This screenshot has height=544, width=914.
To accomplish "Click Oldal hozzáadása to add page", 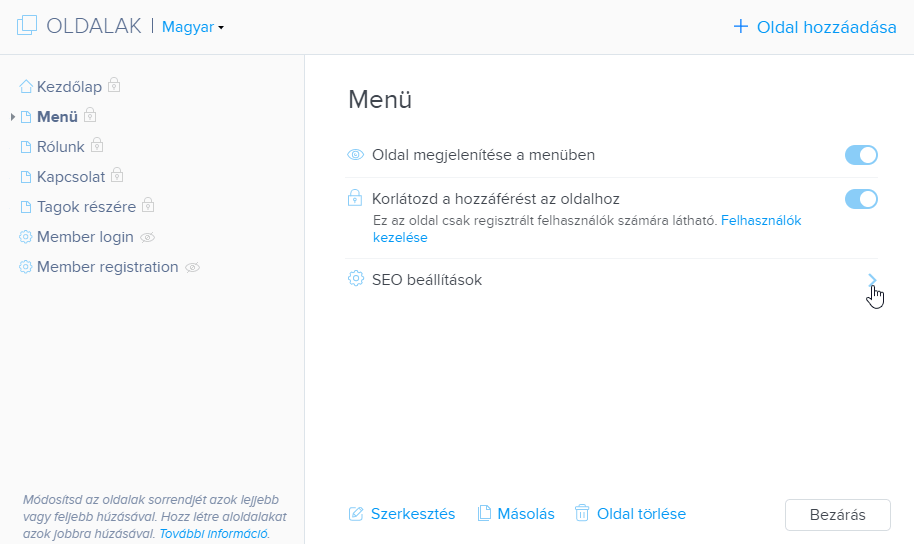I will pyautogui.click(x=815, y=27).
